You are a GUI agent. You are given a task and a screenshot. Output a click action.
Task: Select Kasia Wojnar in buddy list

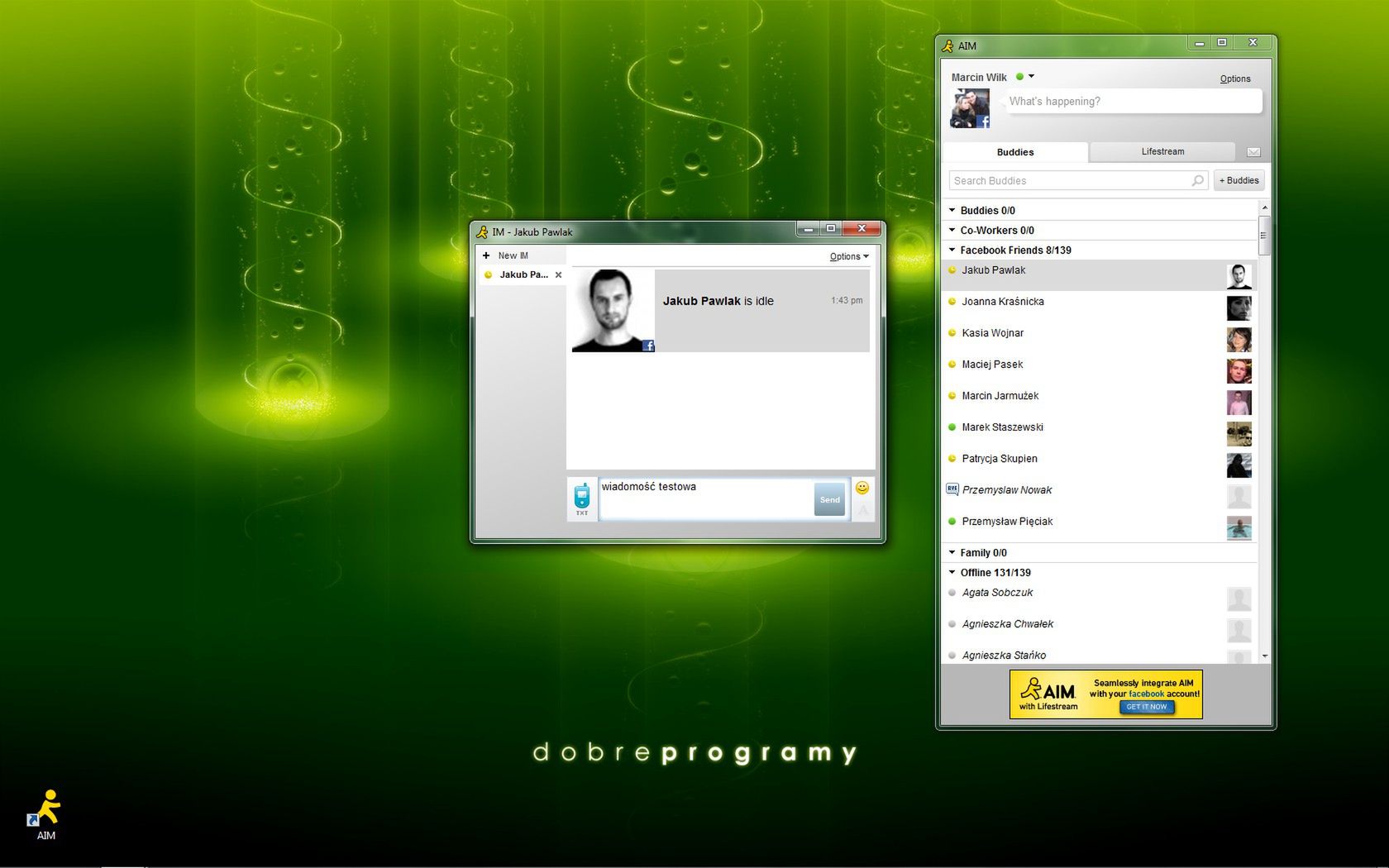click(x=1100, y=339)
